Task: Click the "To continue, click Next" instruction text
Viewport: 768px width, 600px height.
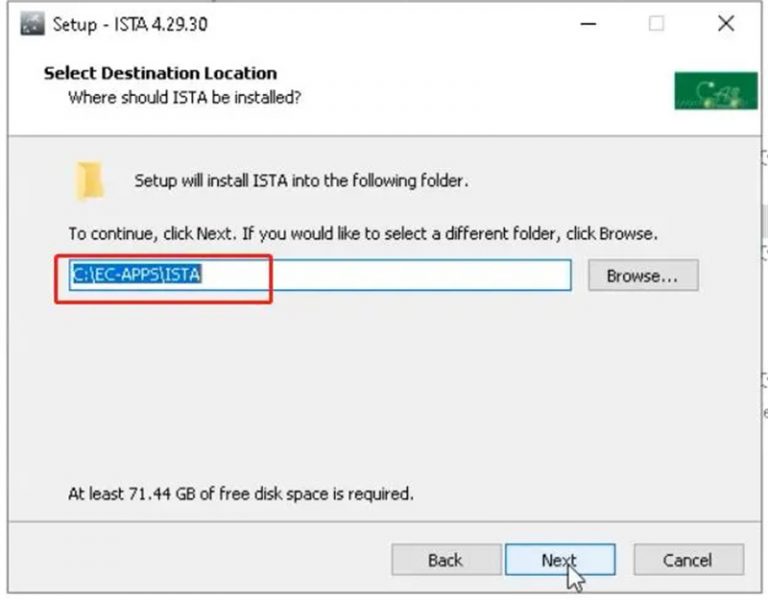Action: point(362,234)
